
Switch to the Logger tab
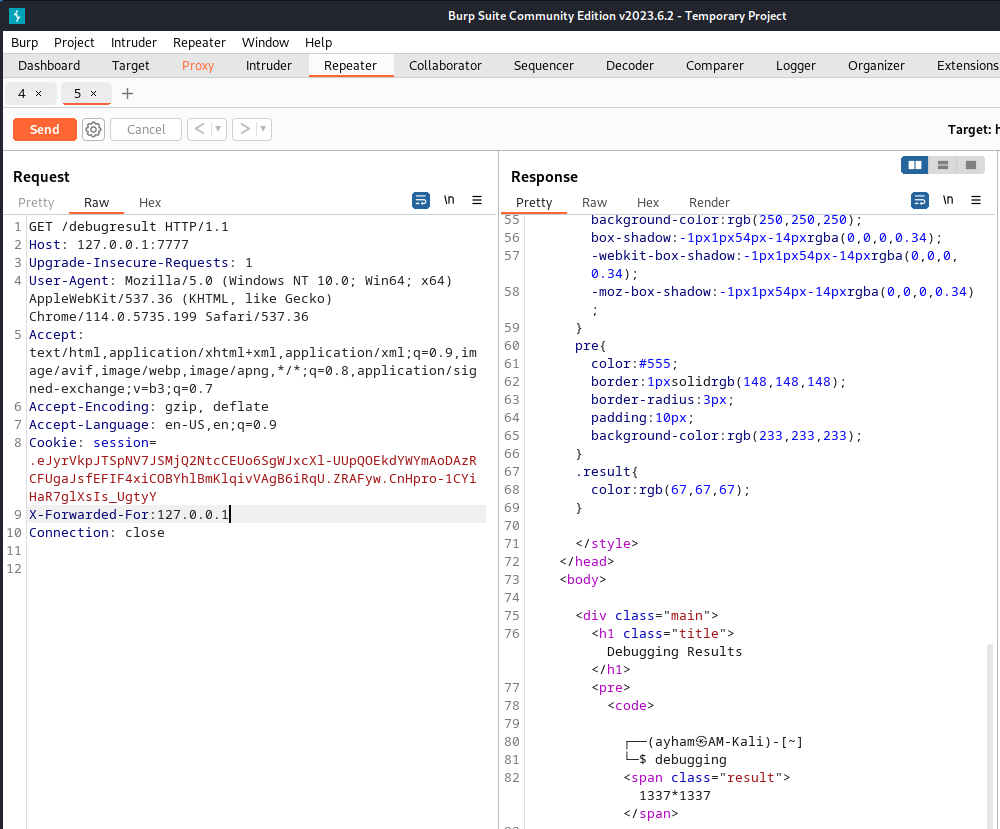tap(795, 66)
